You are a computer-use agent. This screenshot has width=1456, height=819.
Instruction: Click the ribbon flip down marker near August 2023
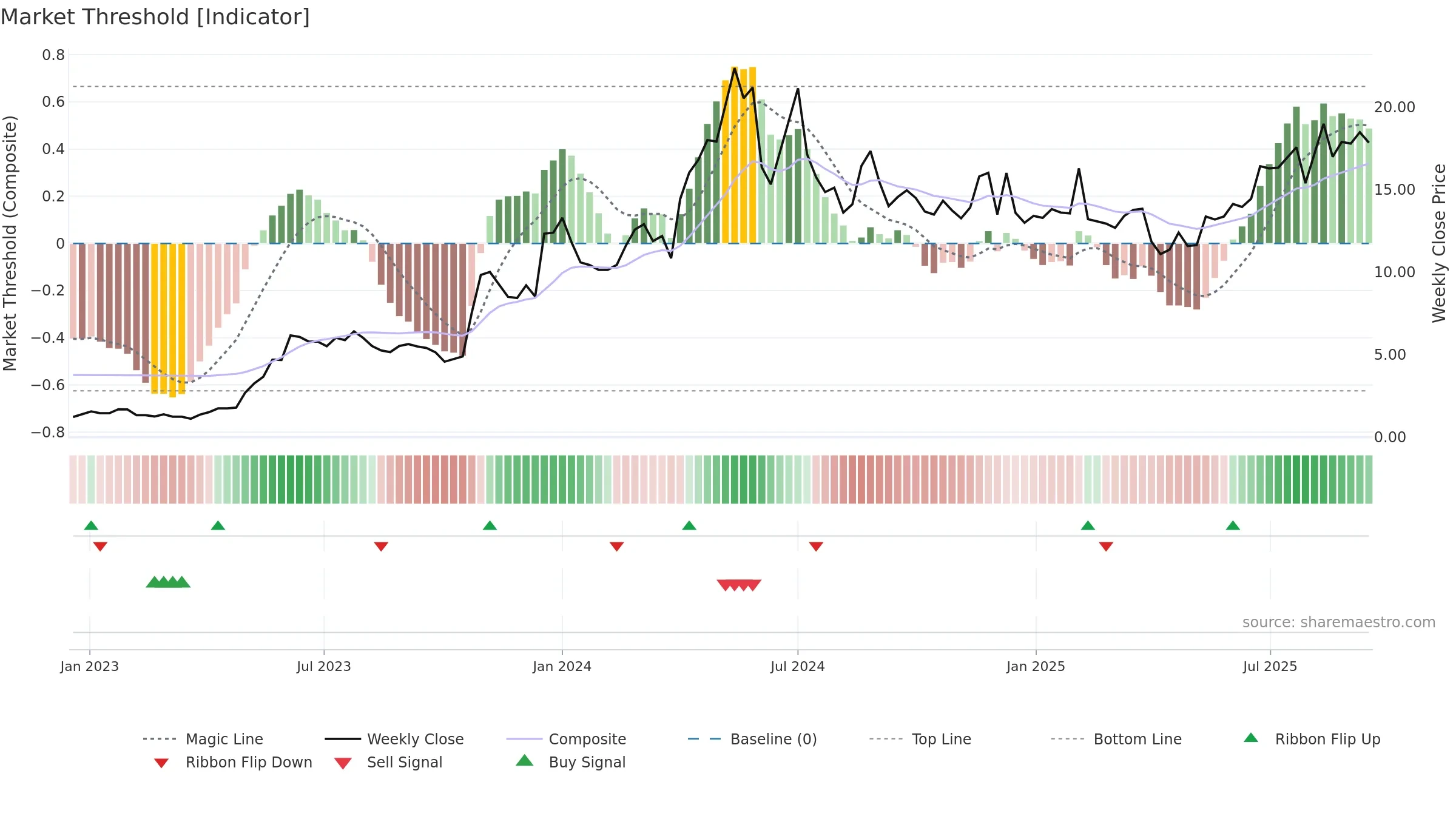point(381,546)
